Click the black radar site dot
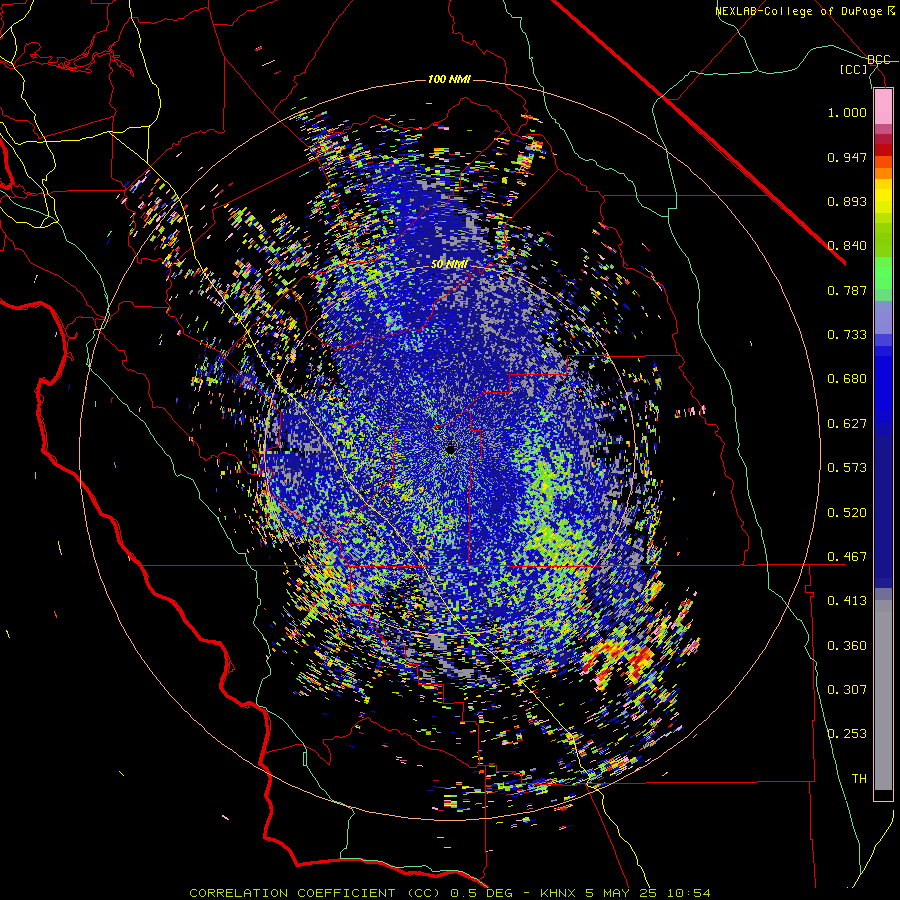This screenshot has height=900, width=900. coord(451,450)
